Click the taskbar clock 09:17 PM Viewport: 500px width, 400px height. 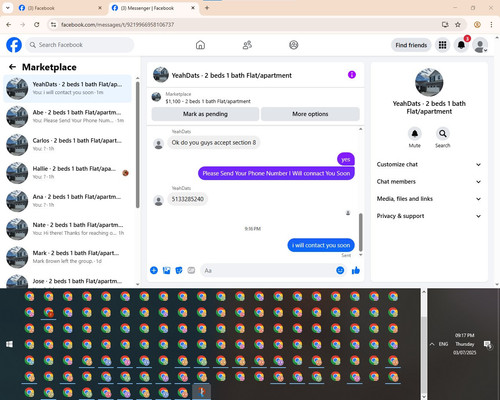coord(465,335)
